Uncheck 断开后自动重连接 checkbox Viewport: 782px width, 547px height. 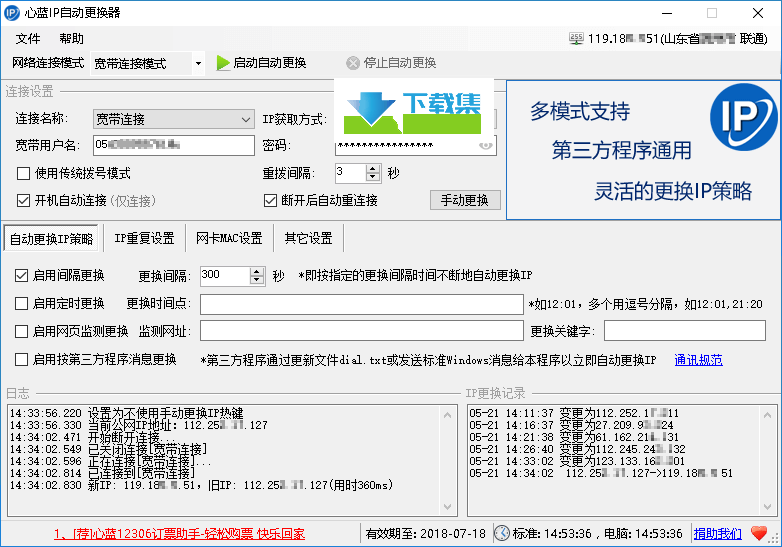pyautogui.click(x=270, y=200)
